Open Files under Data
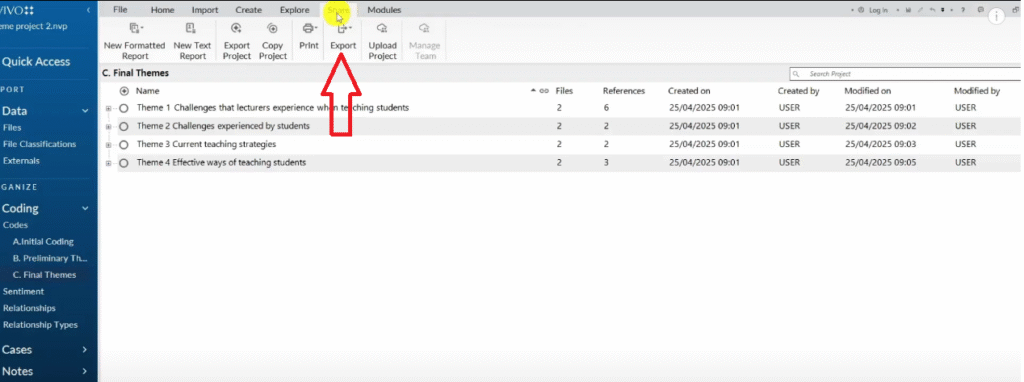 [12, 128]
